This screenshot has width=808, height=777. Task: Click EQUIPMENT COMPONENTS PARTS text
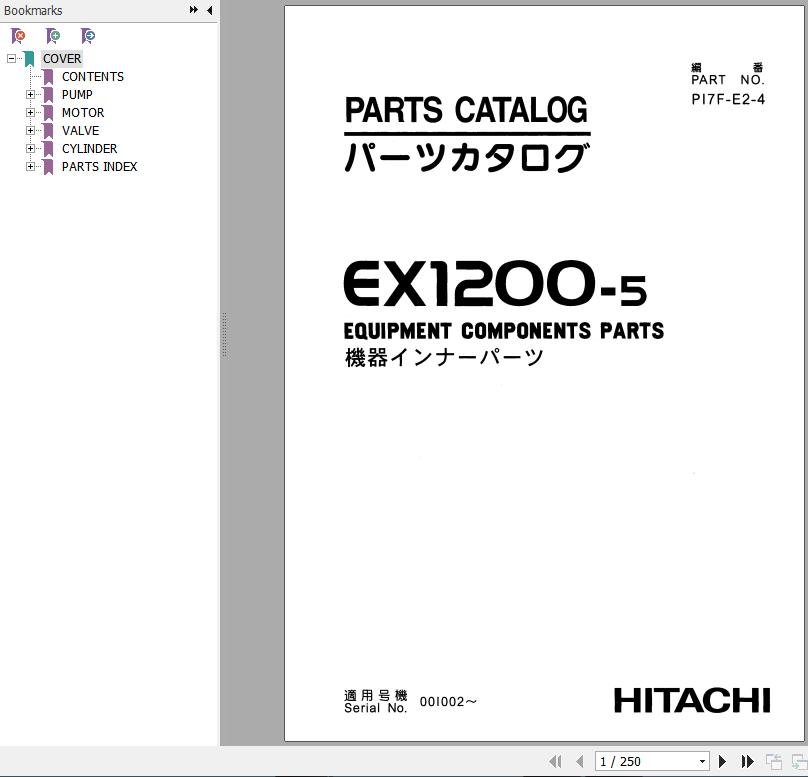coord(503,331)
